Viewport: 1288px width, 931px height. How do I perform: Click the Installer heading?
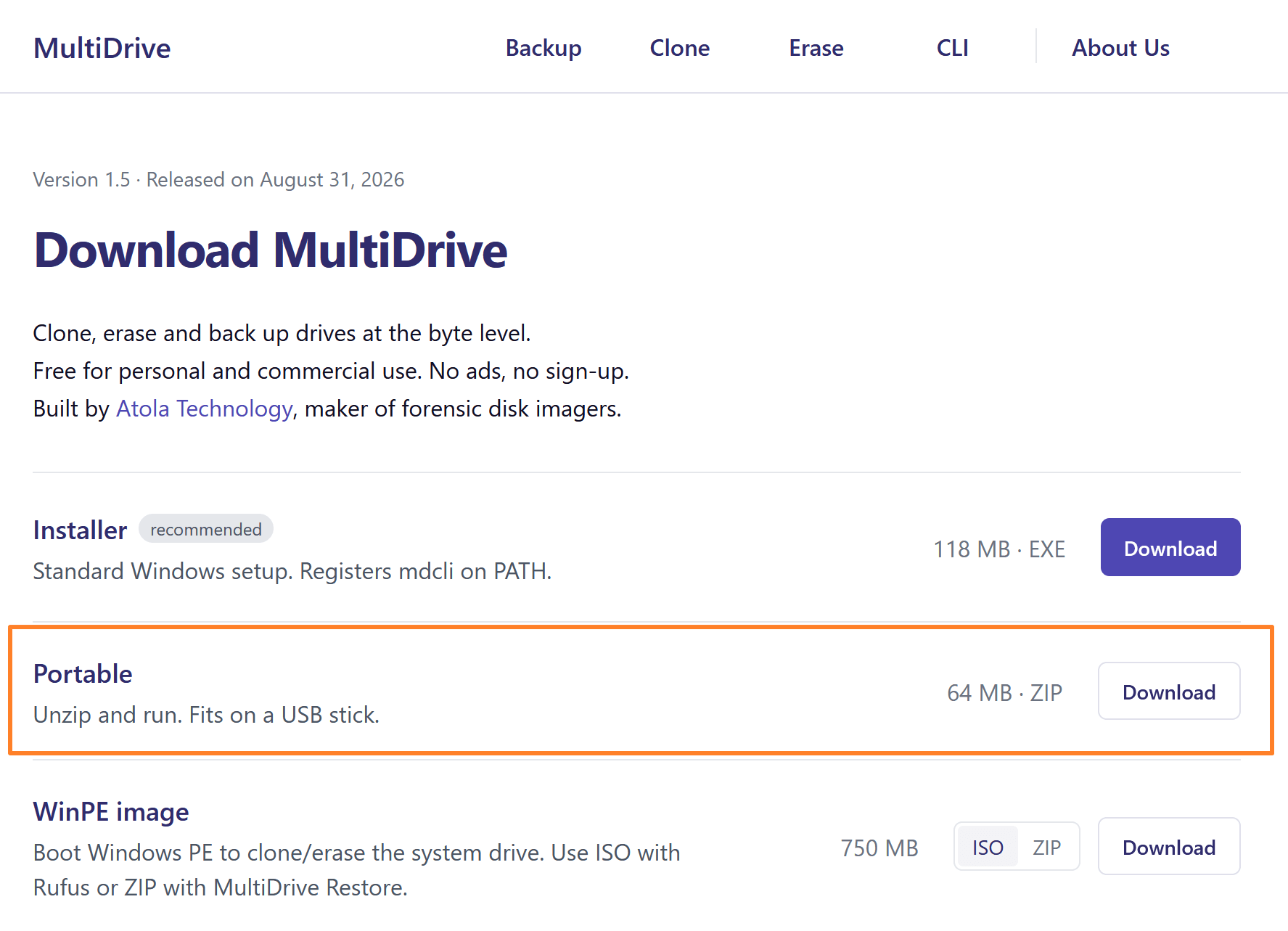coord(81,530)
